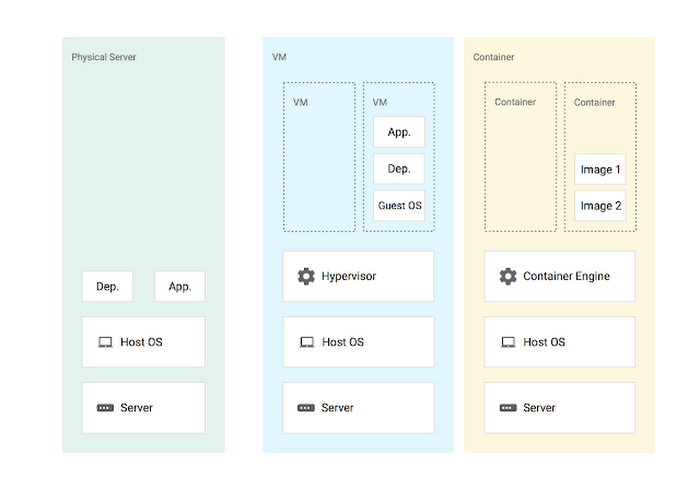Select the Container Engine box

tap(560, 276)
